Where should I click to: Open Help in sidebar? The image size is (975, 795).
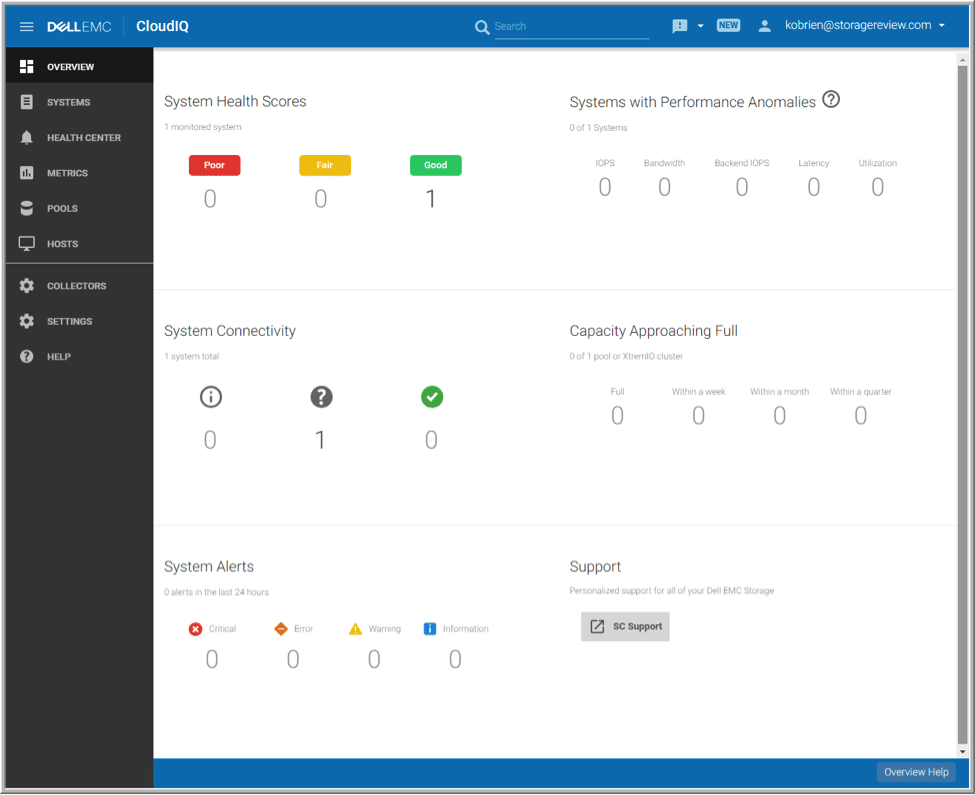click(x=80, y=356)
